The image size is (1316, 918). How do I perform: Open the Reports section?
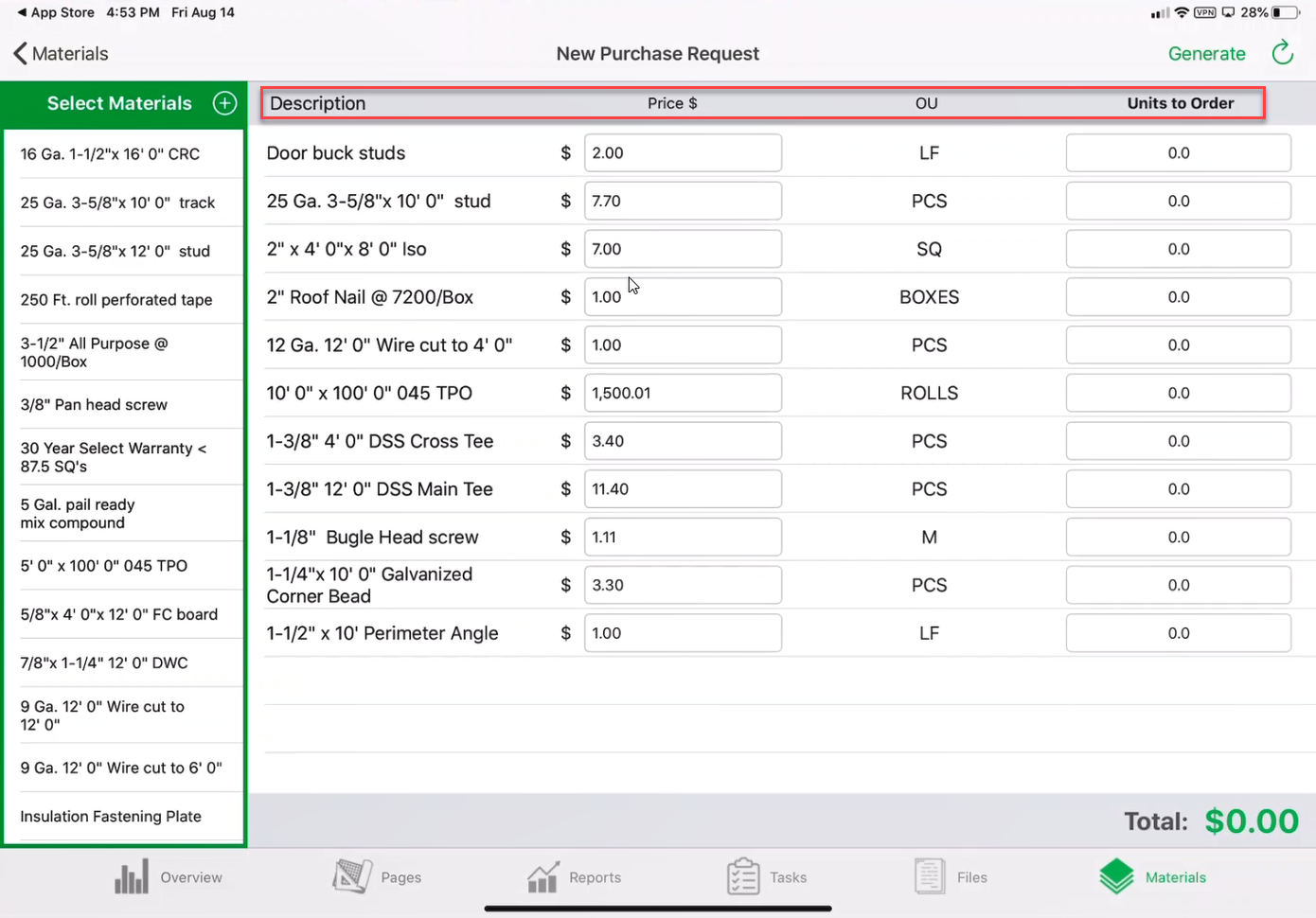pos(575,877)
